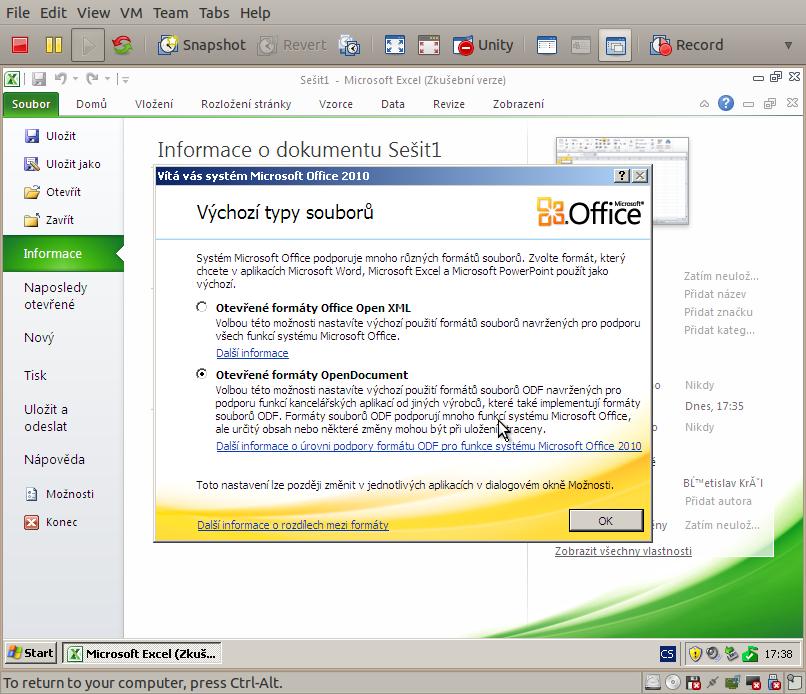
Task: Start Record in VMware toolbar
Action: [x=687, y=45]
